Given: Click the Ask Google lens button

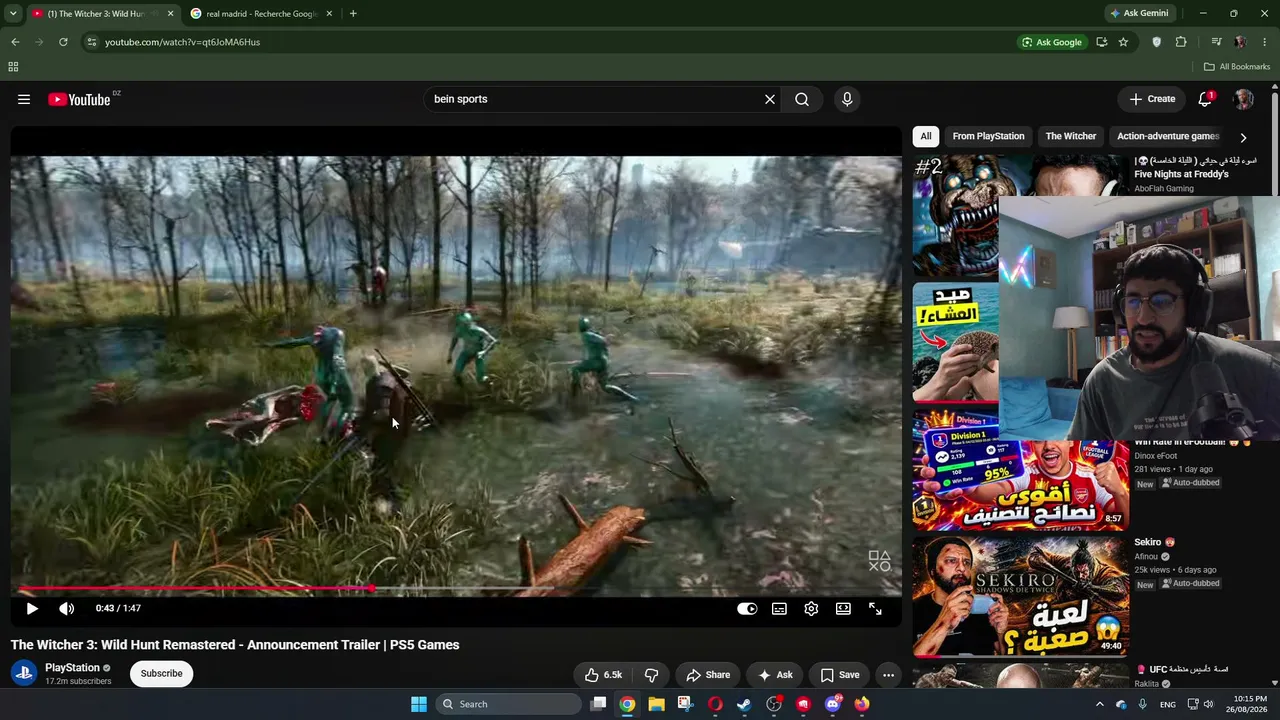Looking at the screenshot, I should 1052,42.
